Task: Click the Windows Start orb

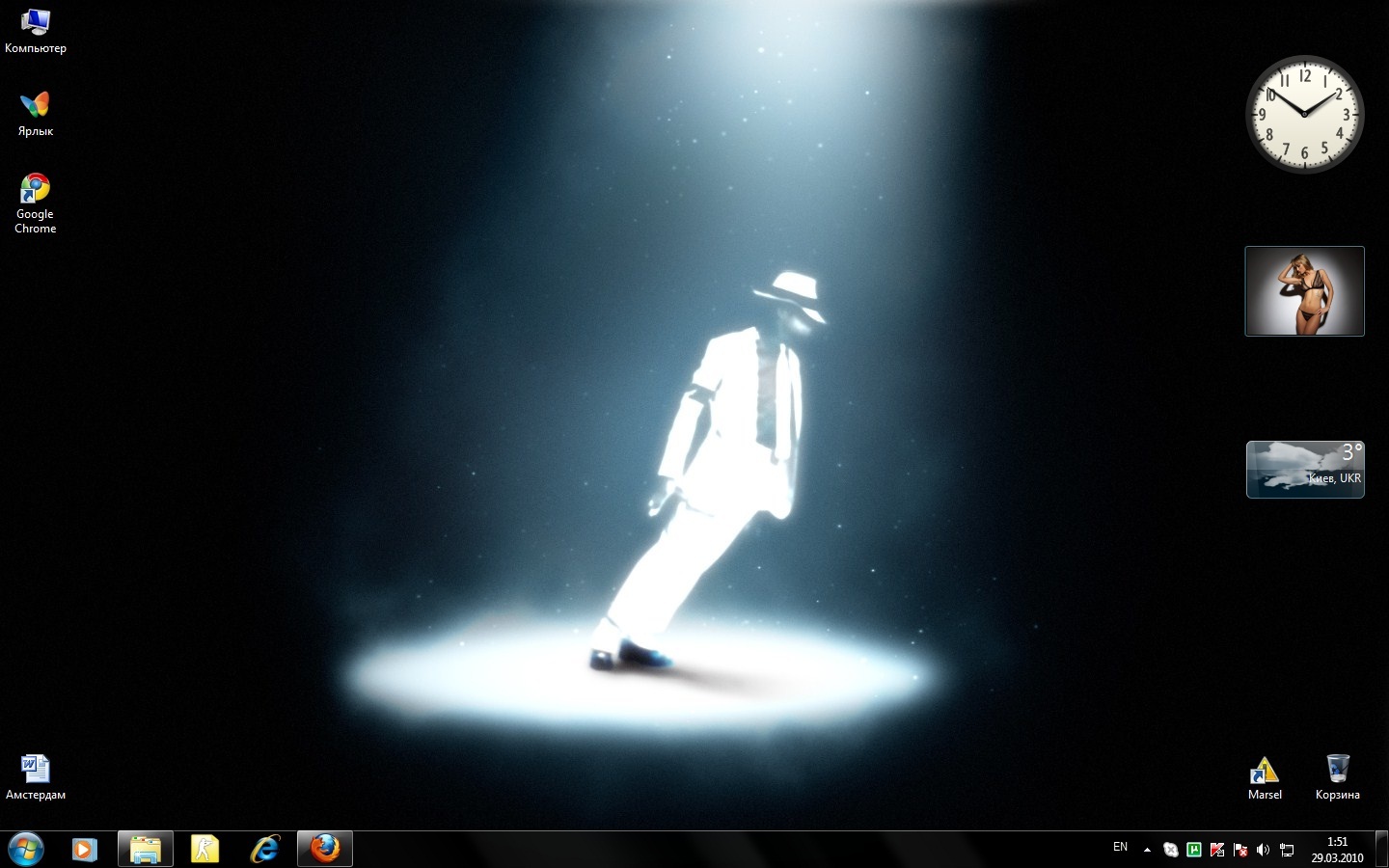Action: [26, 849]
